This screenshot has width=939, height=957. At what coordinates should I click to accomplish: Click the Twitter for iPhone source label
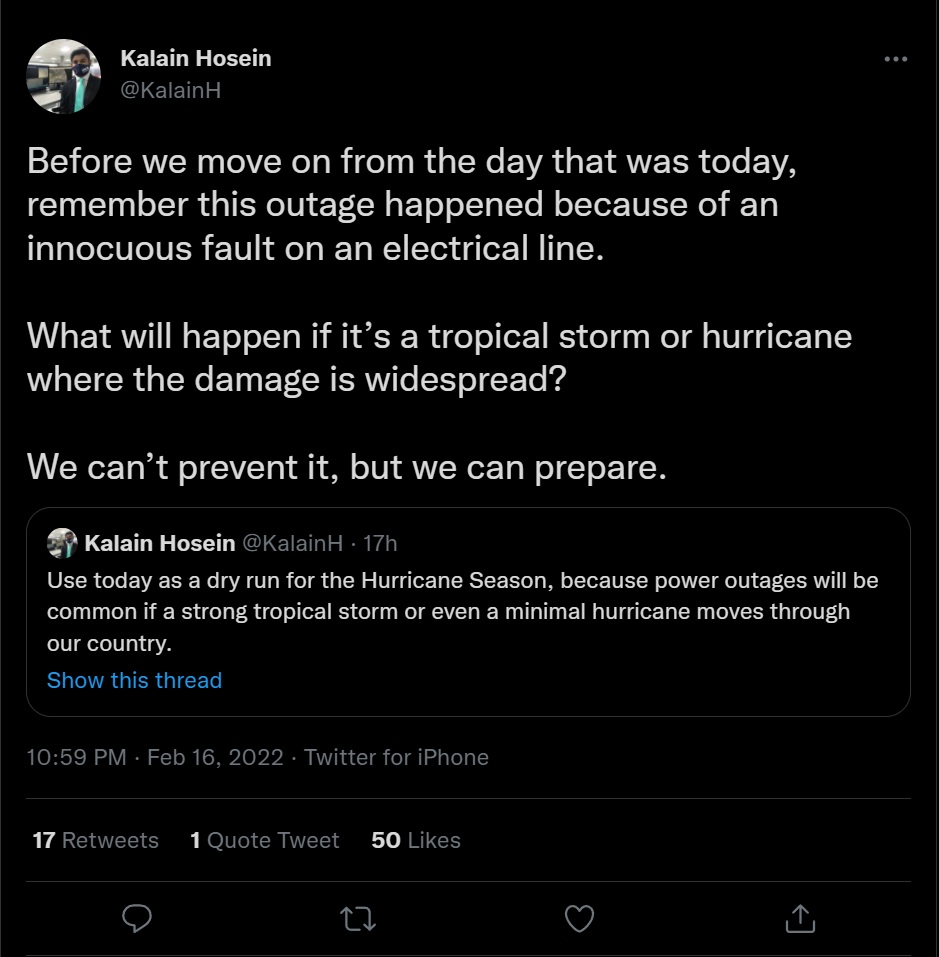coord(397,757)
